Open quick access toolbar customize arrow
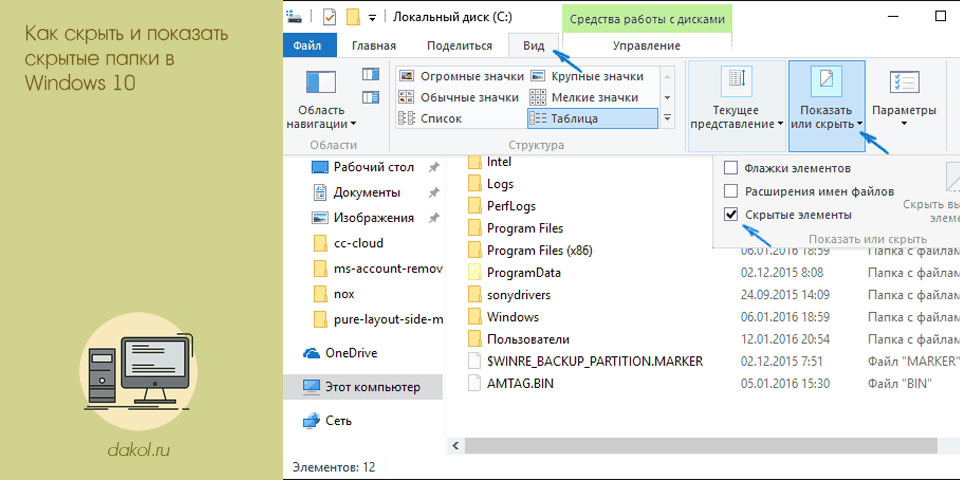 tap(372, 17)
